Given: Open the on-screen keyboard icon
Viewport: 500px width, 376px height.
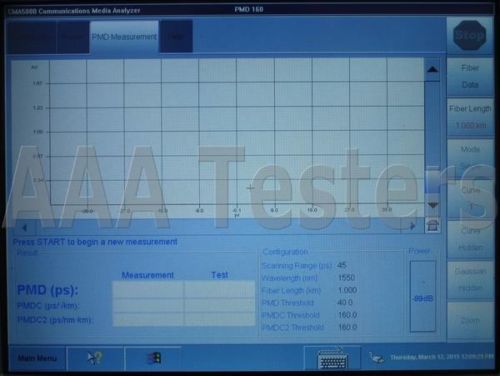Looking at the screenshot, I should tap(333, 359).
